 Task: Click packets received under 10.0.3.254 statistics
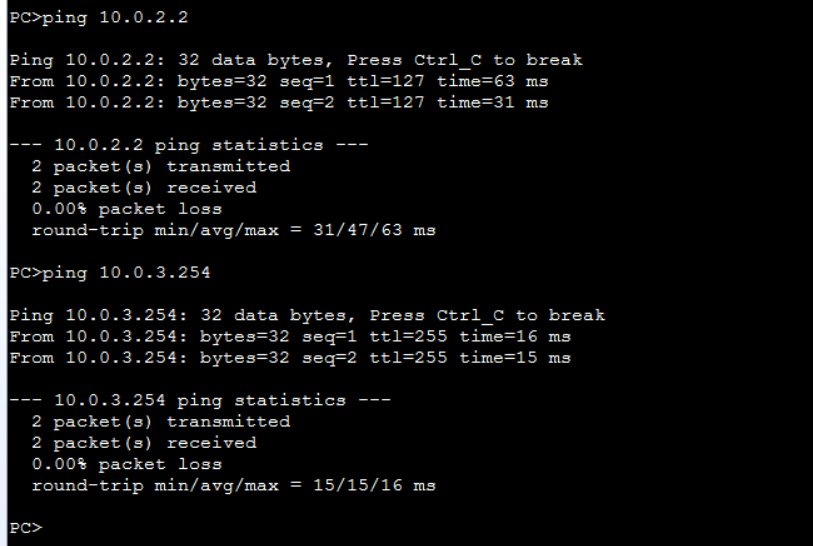[143, 442]
